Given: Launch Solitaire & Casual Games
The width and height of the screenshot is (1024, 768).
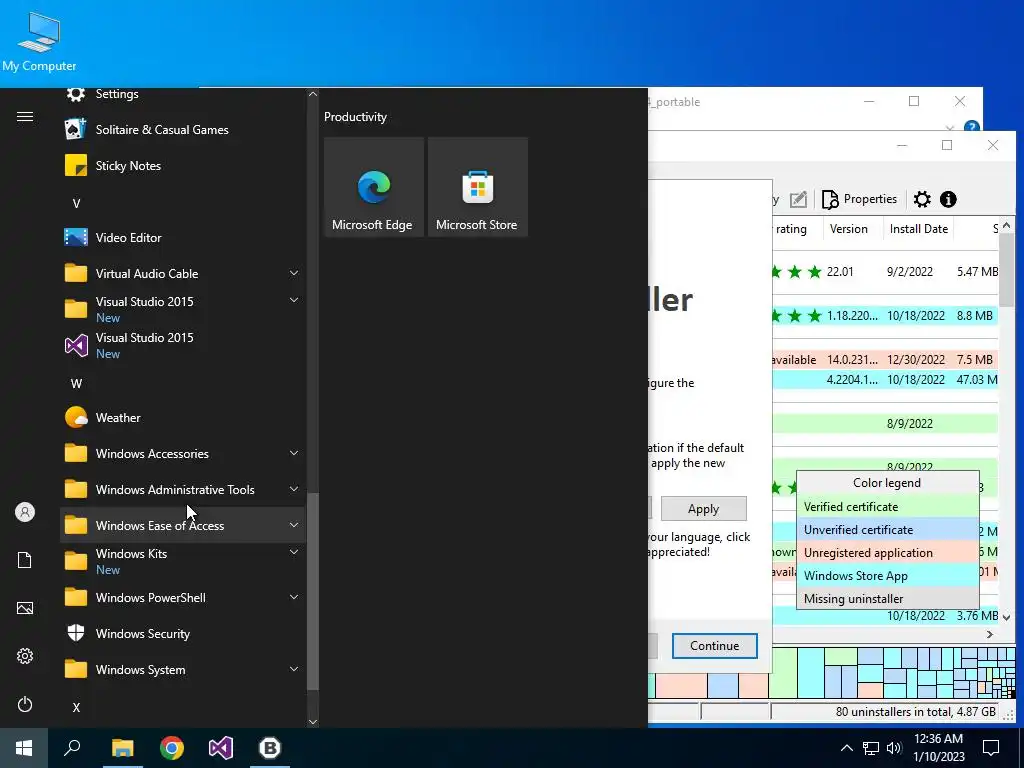Looking at the screenshot, I should 183,129.
